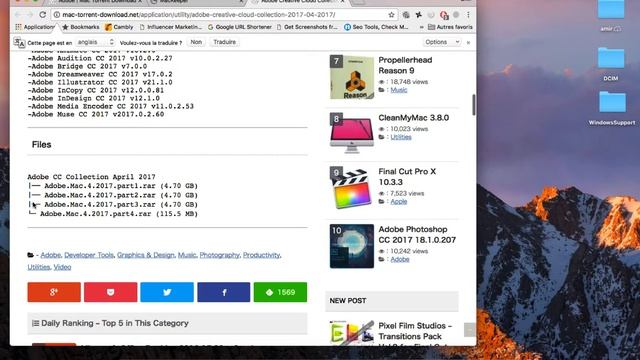Open the Applications shortcut in bookmarks bar
This screenshot has width=640, height=360.
click(x=34, y=27)
